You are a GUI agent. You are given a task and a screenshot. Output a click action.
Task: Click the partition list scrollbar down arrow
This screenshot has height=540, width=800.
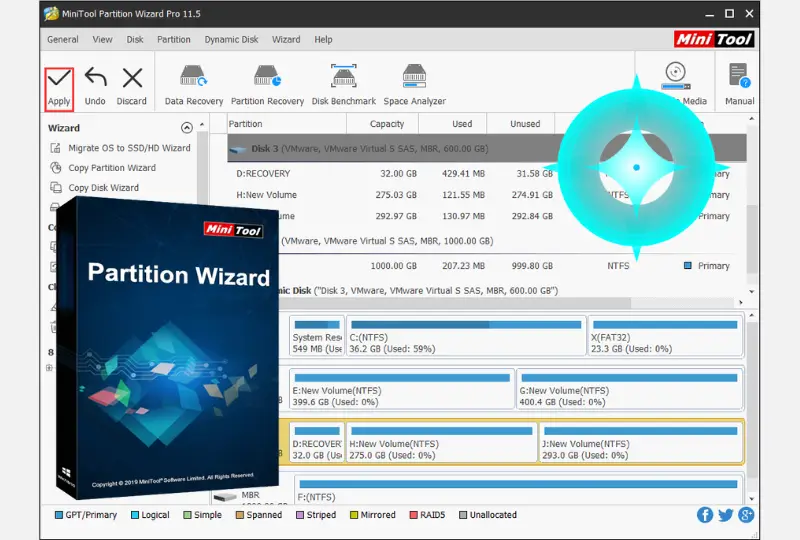tap(752, 291)
